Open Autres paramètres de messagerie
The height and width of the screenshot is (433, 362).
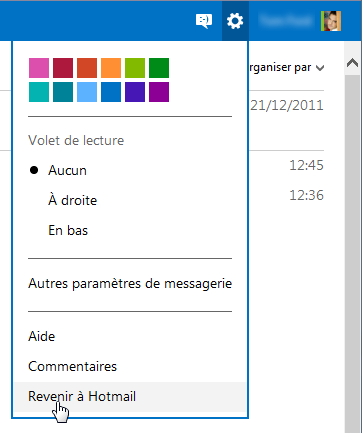(x=130, y=284)
